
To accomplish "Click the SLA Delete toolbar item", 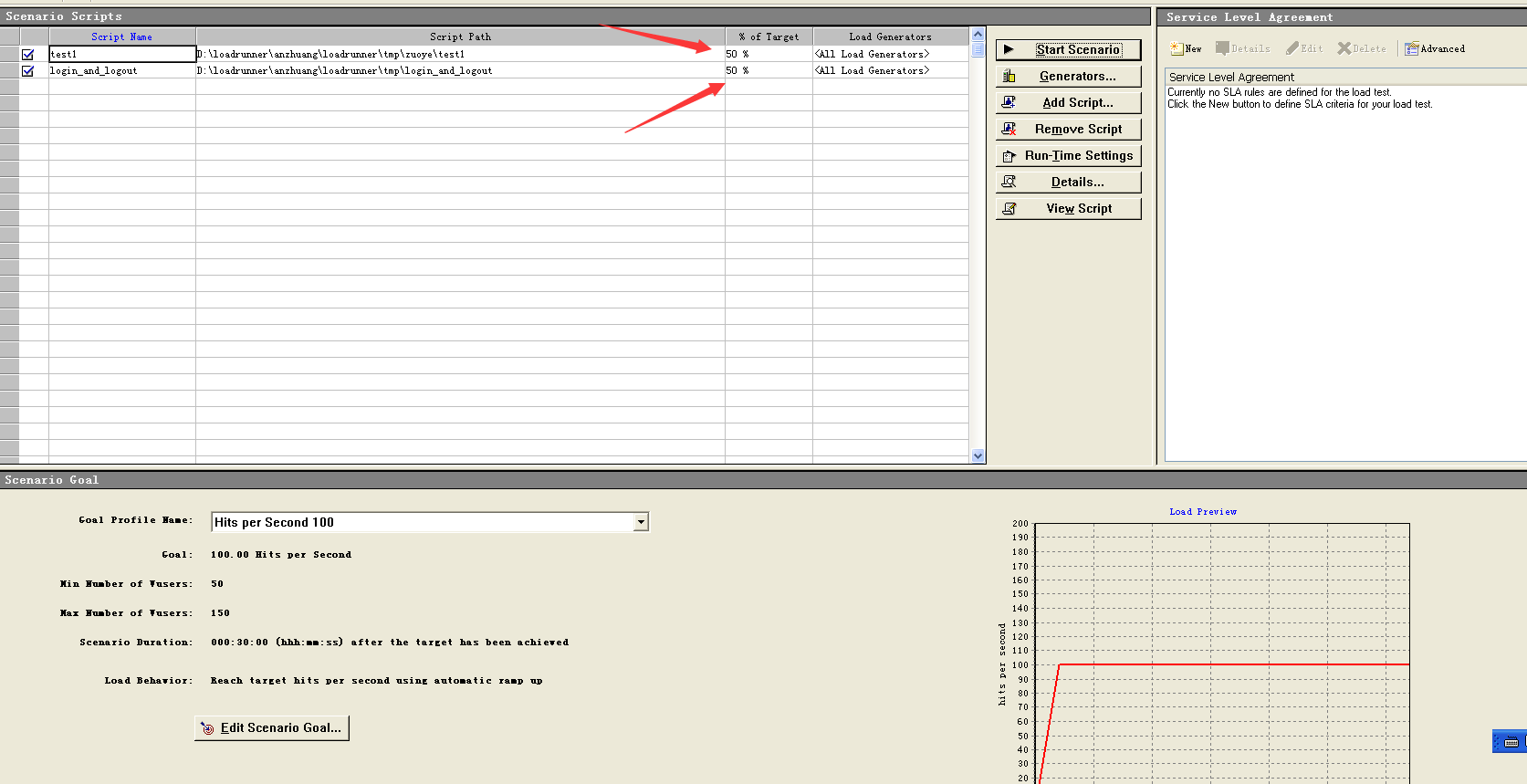I will [x=1362, y=49].
